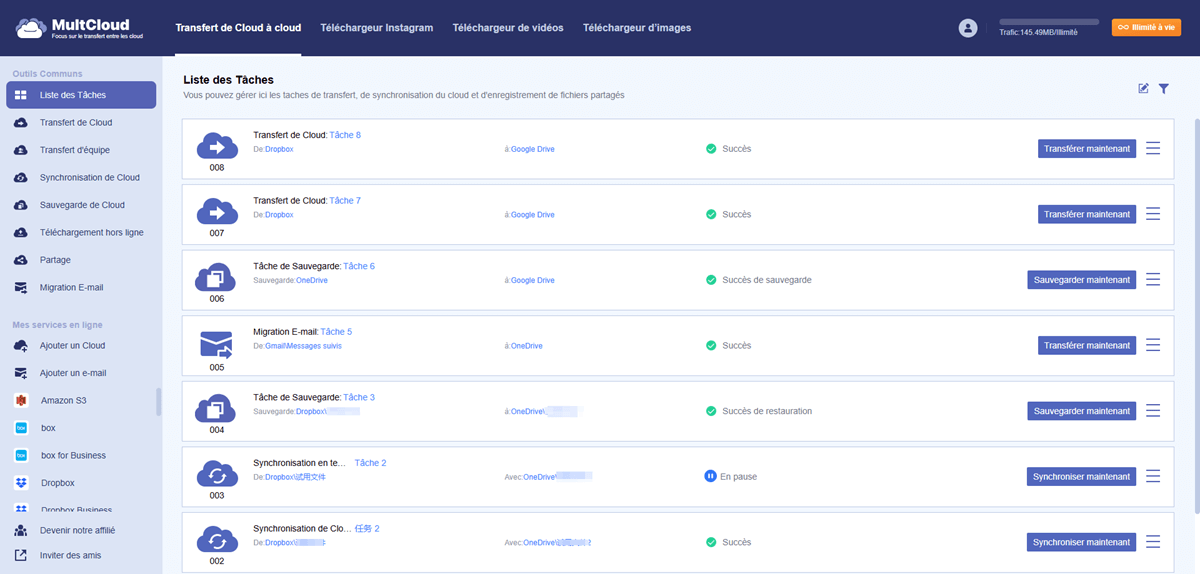The height and width of the screenshot is (574, 1200).
Task: Click the Liste des Tâches sidebar icon
Action: 21,95
